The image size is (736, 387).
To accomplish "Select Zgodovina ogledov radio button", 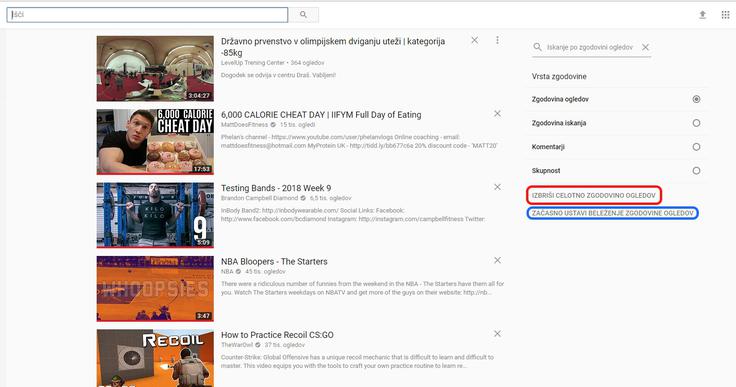I will click(x=696, y=99).
